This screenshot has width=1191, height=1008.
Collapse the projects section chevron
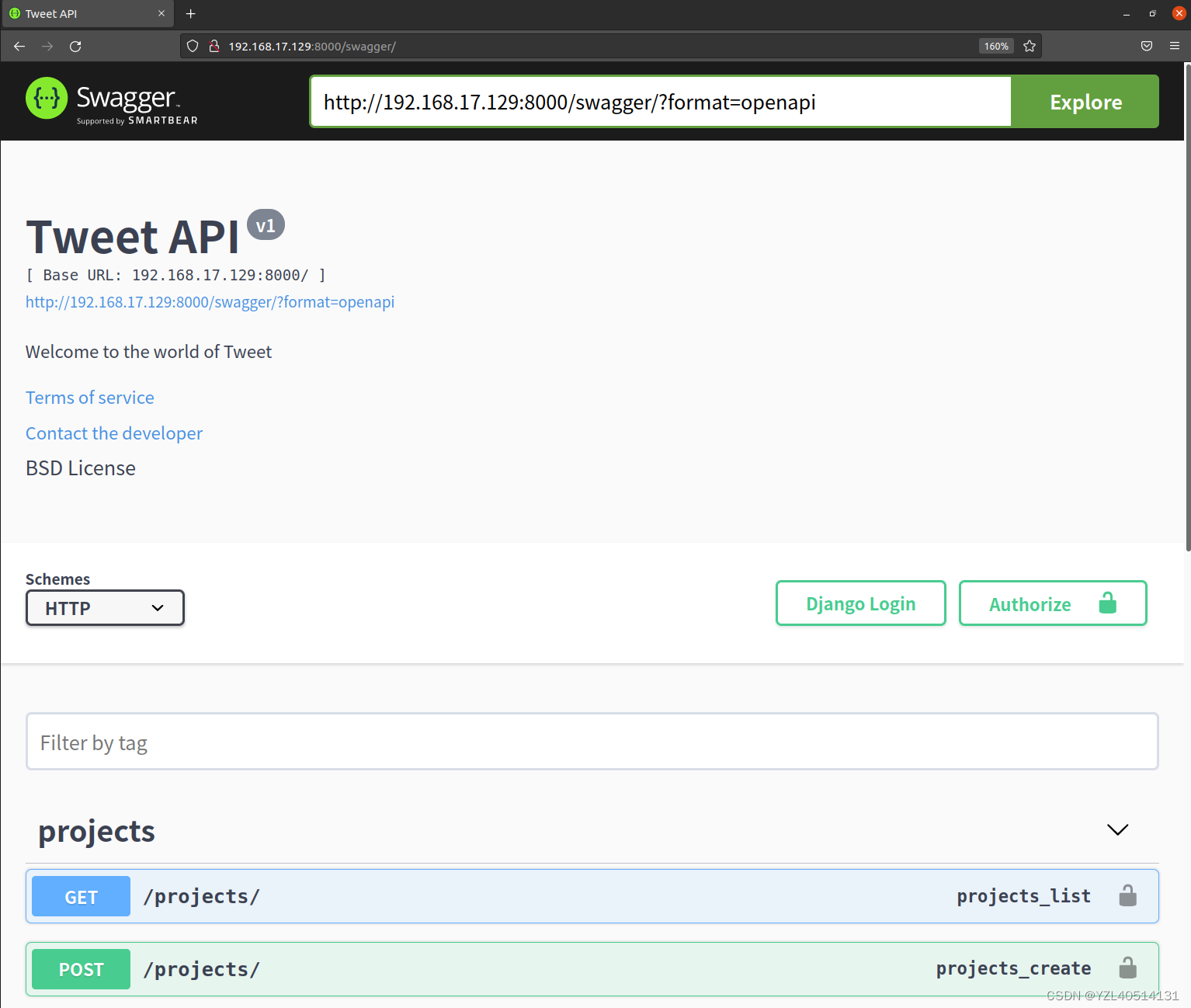tap(1117, 830)
